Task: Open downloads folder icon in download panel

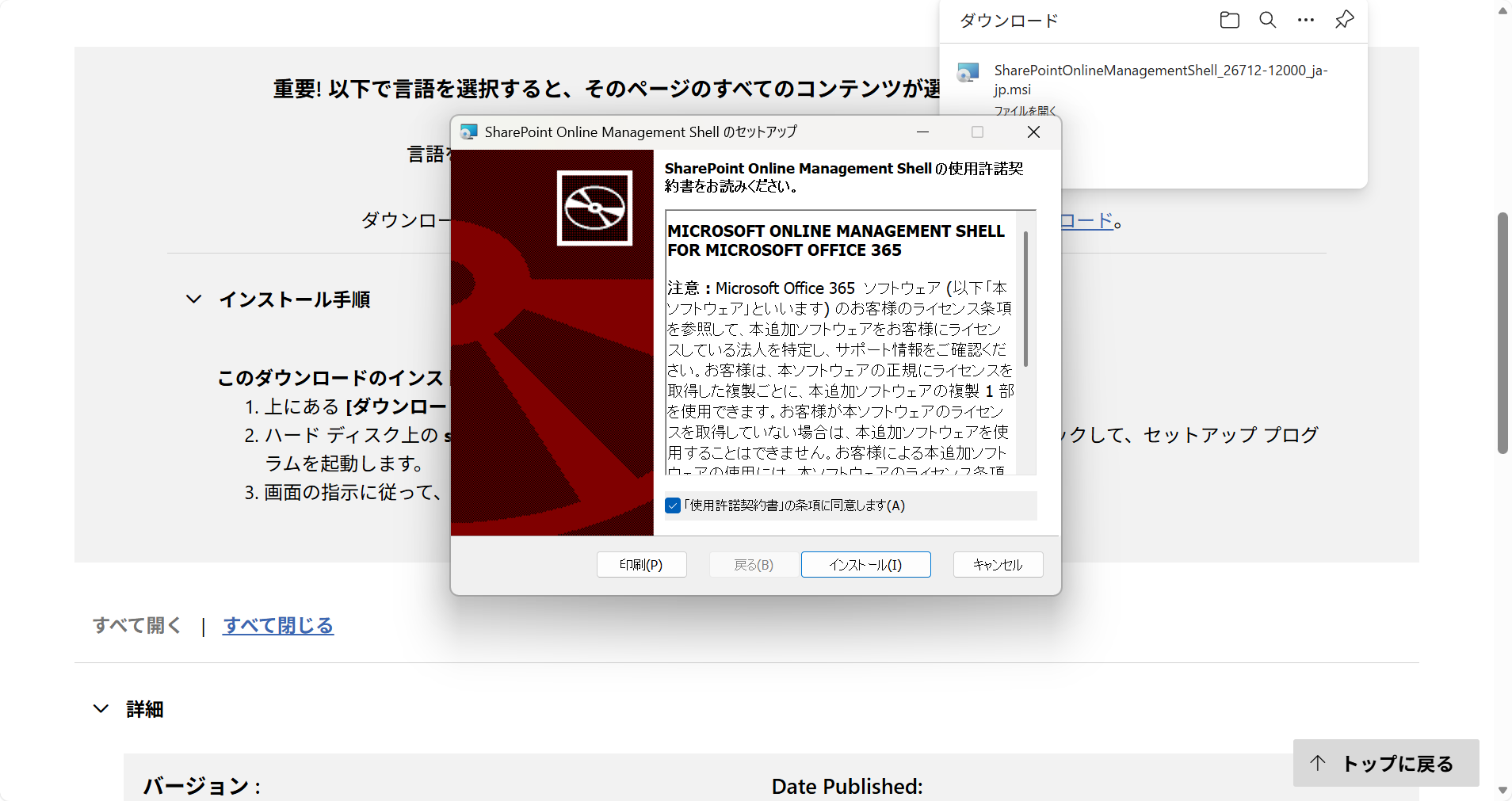Action: (x=1229, y=20)
